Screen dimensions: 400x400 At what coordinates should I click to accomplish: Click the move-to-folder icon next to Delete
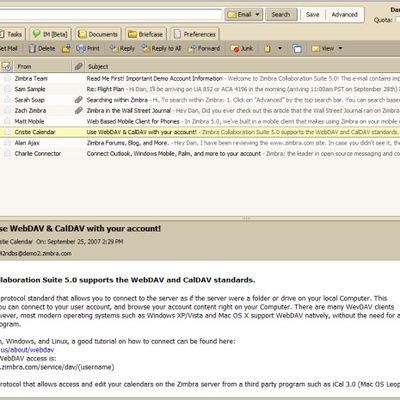pyautogui.click(x=66, y=49)
